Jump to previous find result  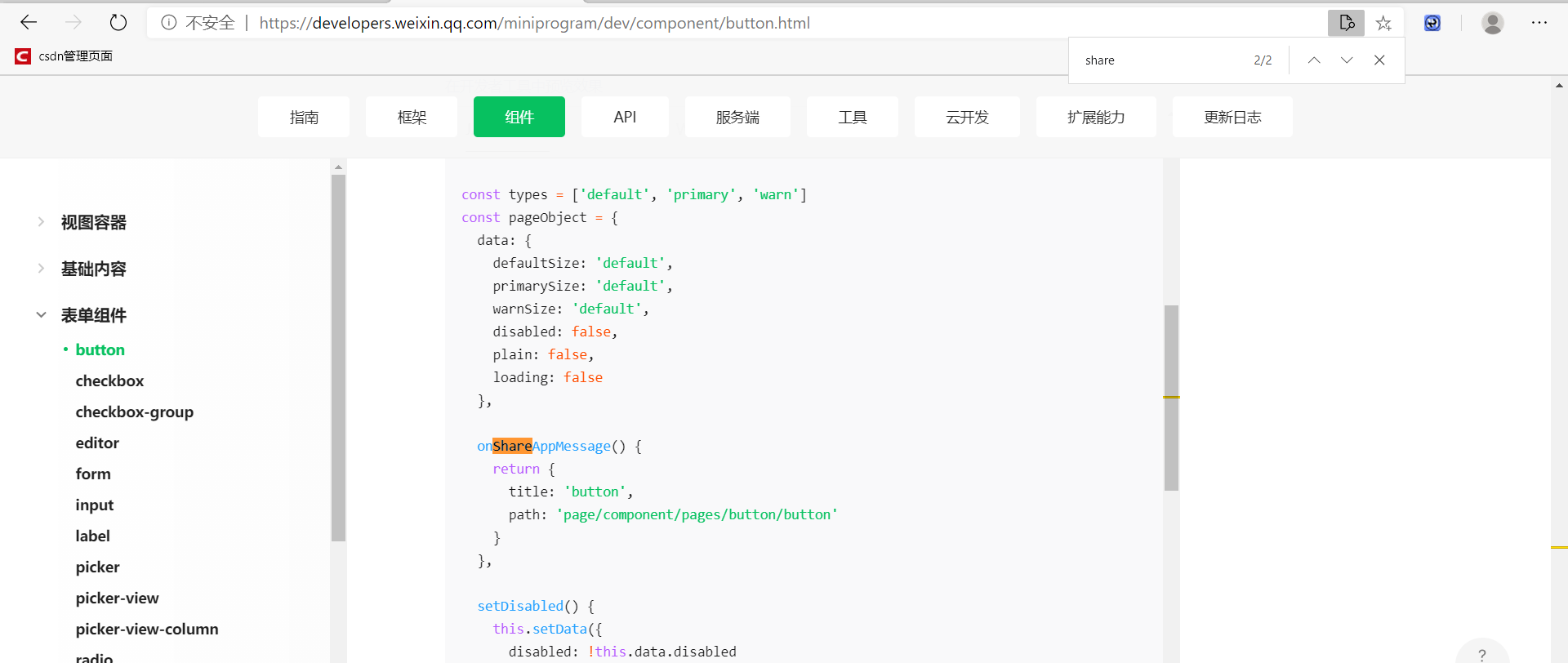coord(1314,60)
